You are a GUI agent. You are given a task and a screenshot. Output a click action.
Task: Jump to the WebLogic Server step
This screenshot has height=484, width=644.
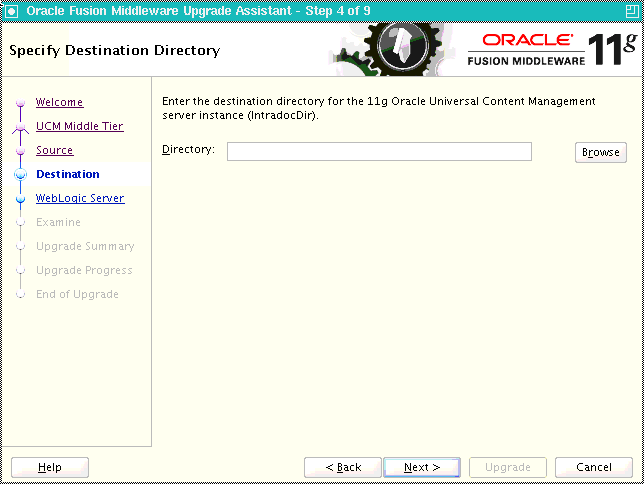click(80, 198)
